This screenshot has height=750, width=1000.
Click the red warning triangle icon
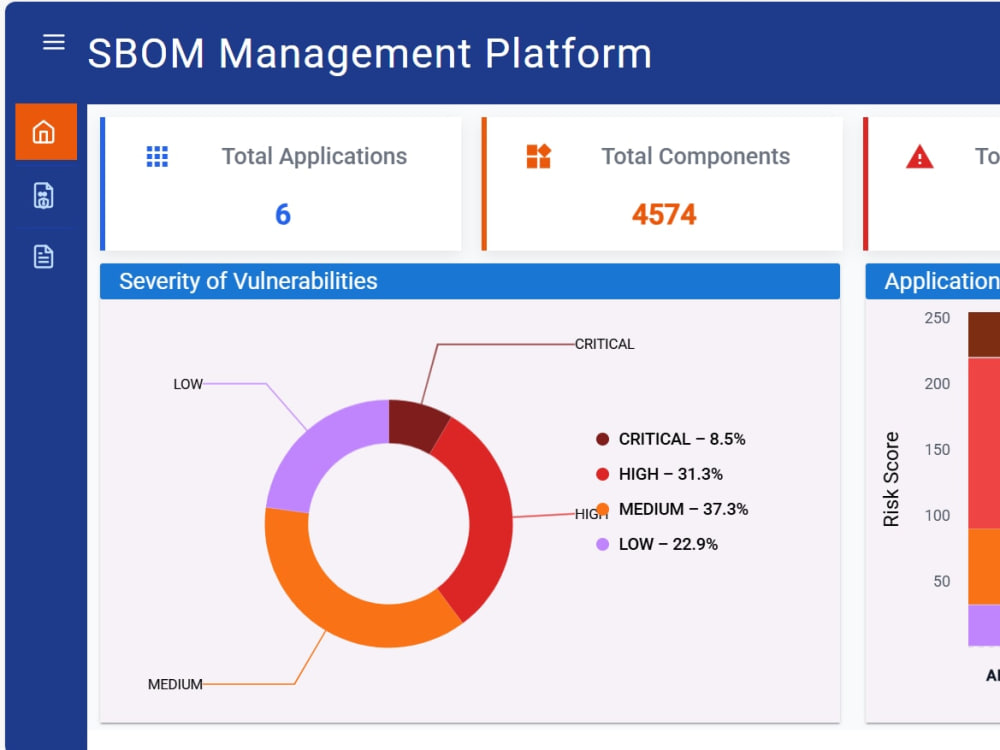(x=920, y=157)
